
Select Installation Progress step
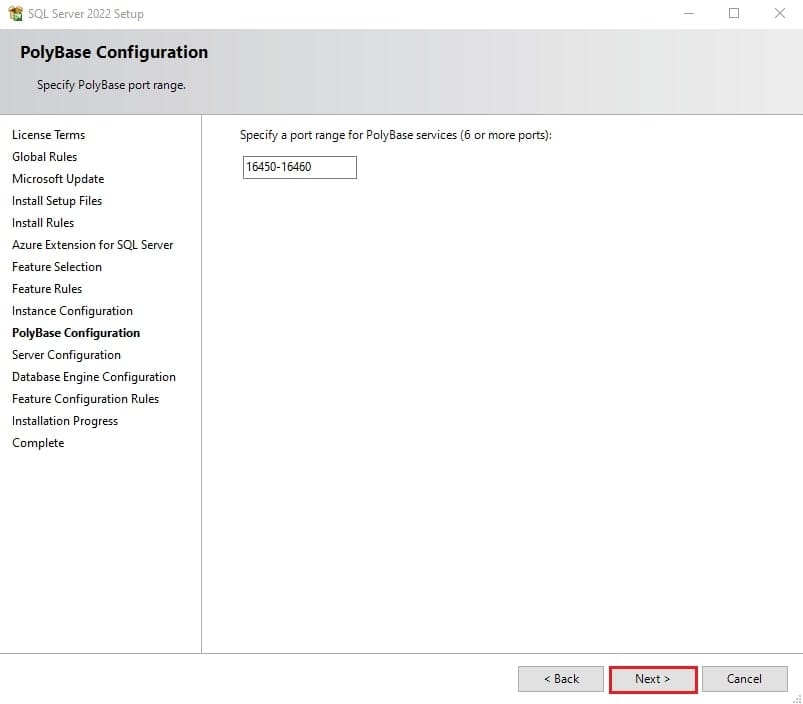click(x=65, y=421)
